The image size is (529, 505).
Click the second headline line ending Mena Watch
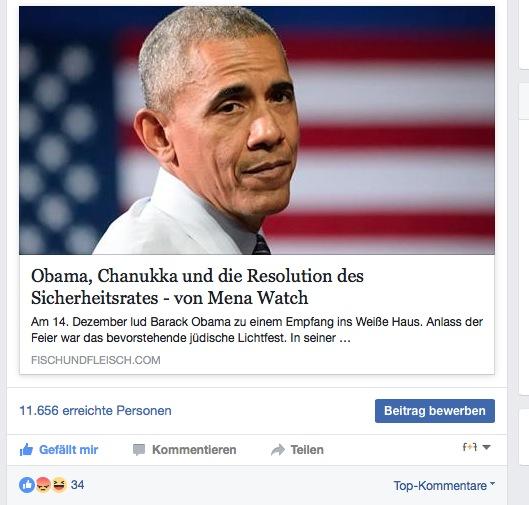click(169, 298)
